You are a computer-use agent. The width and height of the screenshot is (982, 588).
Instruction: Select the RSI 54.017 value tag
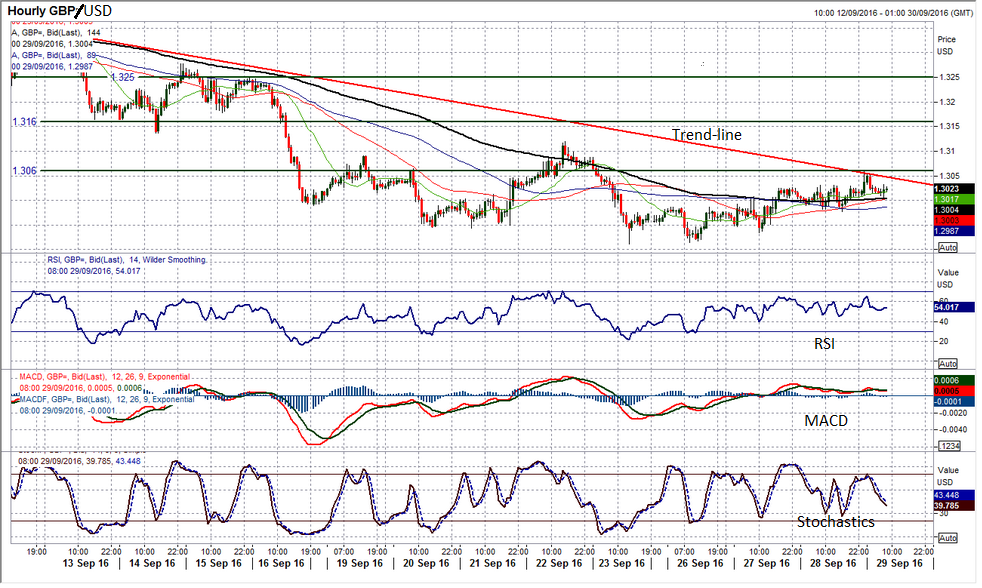(946, 307)
